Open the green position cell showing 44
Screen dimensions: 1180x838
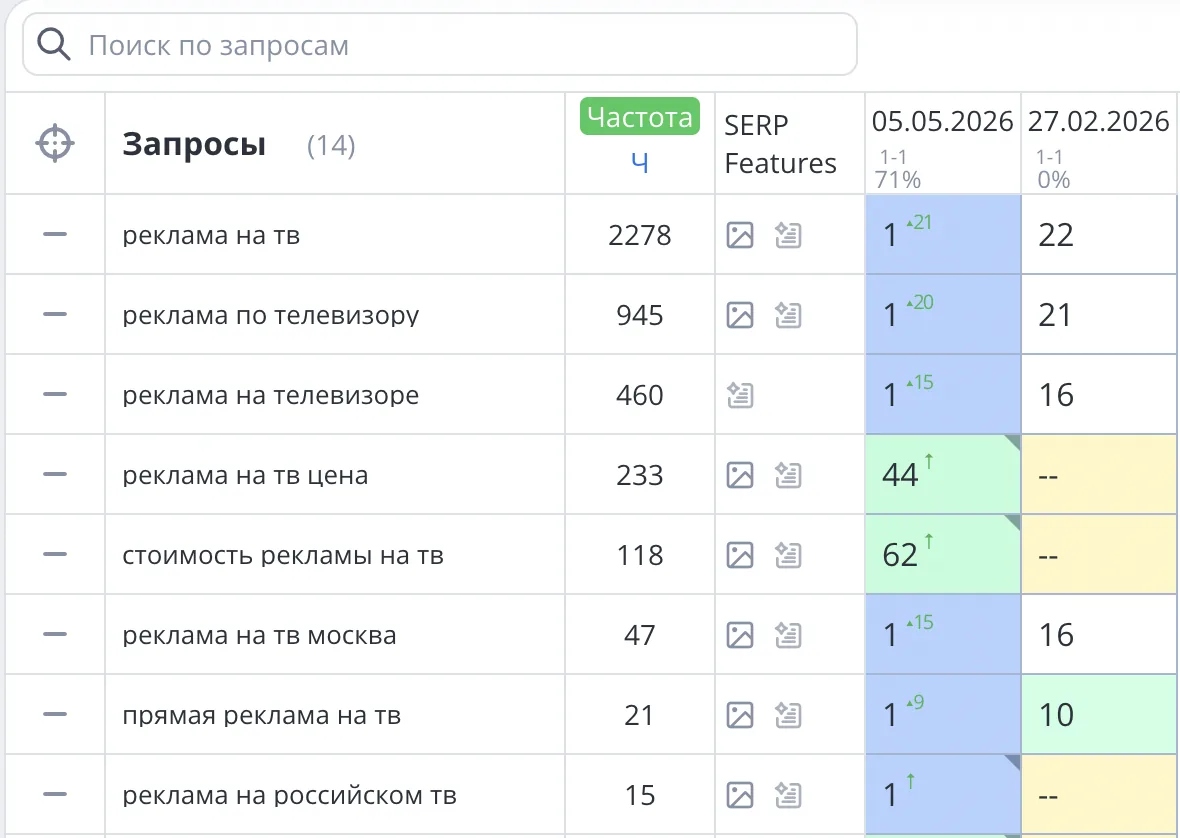943,474
